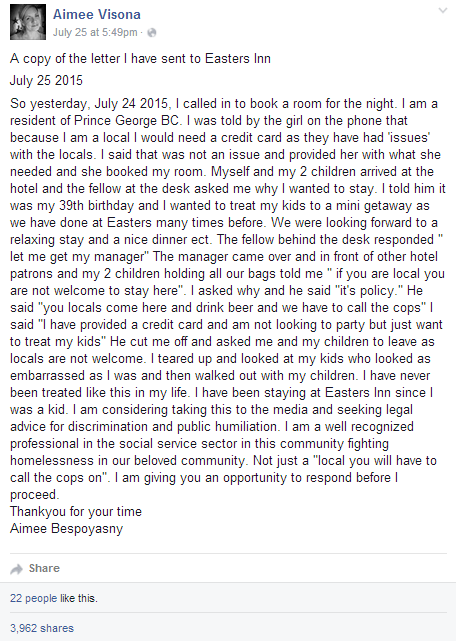Click the "Aimee Bespoyasny" signature
The image size is (456, 641).
point(66,529)
